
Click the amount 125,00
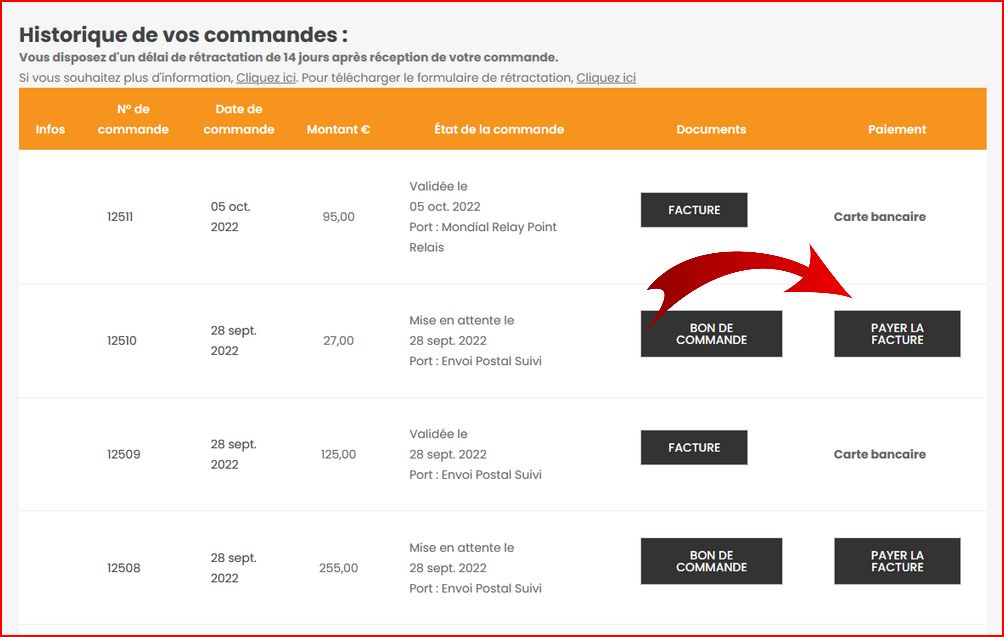click(x=338, y=455)
